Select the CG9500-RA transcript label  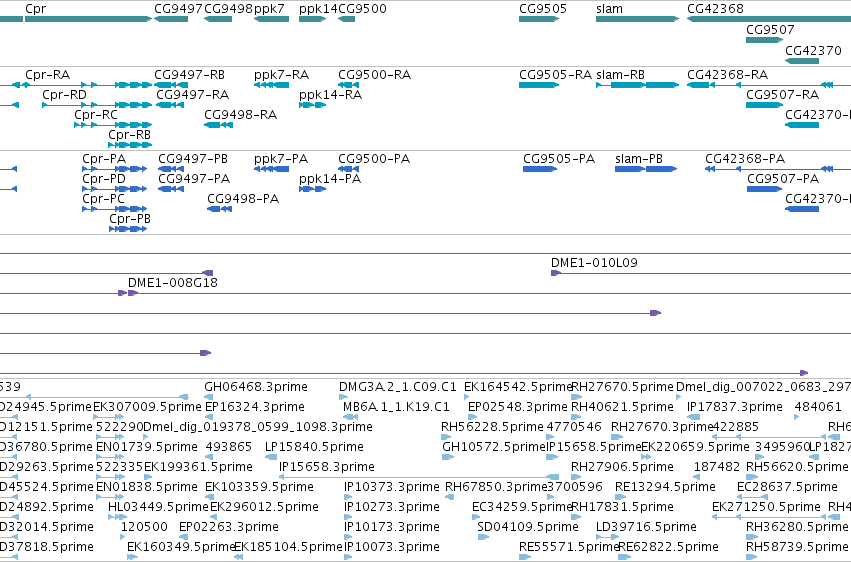click(374, 75)
